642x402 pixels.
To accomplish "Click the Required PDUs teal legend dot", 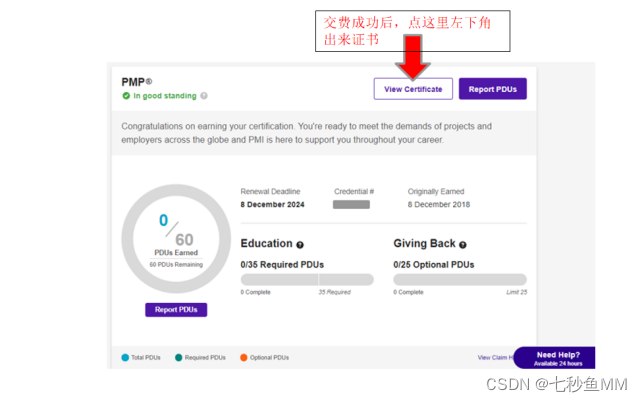I will click(179, 357).
